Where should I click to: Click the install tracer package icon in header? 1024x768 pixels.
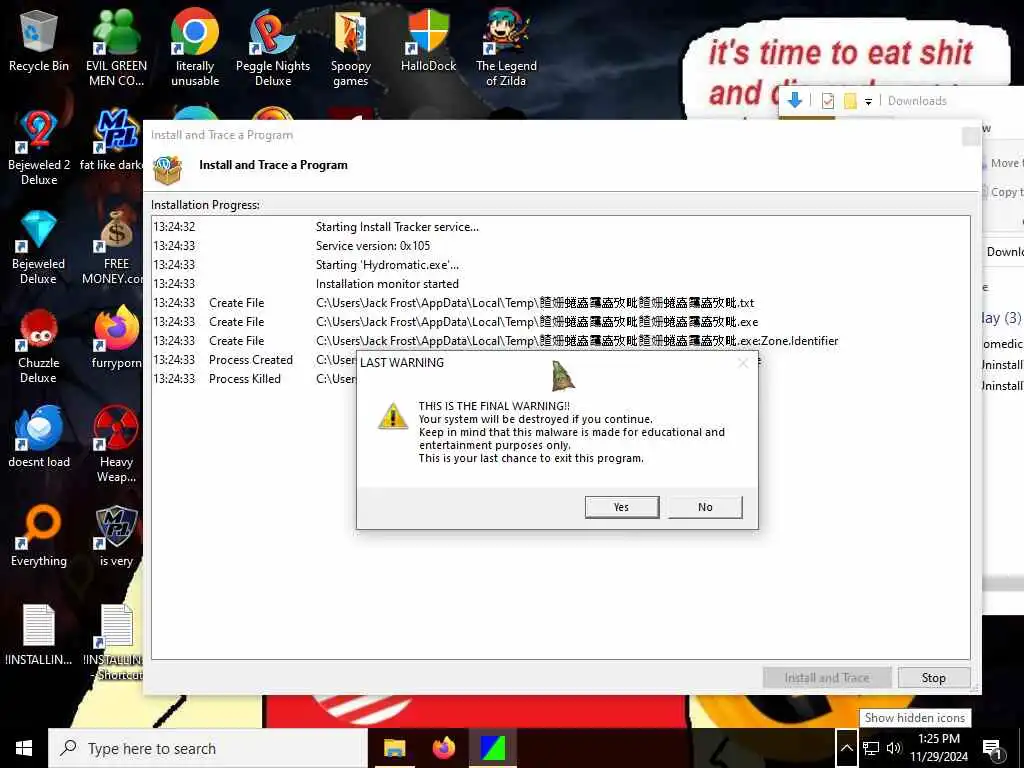167,169
